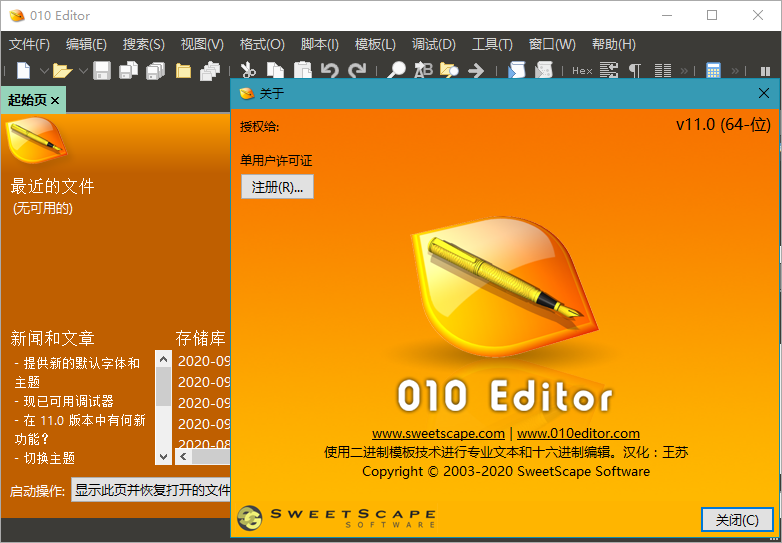Click the Cut scissors icon
Screen dimensions: 782x543
click(x=248, y=70)
